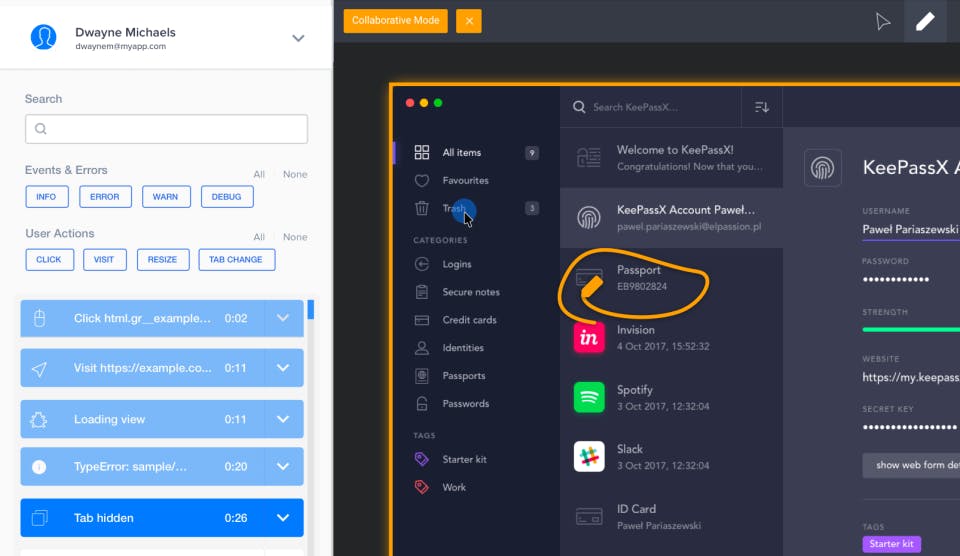The image size is (960, 556).
Task: Click the Logins category icon
Action: [422, 264]
